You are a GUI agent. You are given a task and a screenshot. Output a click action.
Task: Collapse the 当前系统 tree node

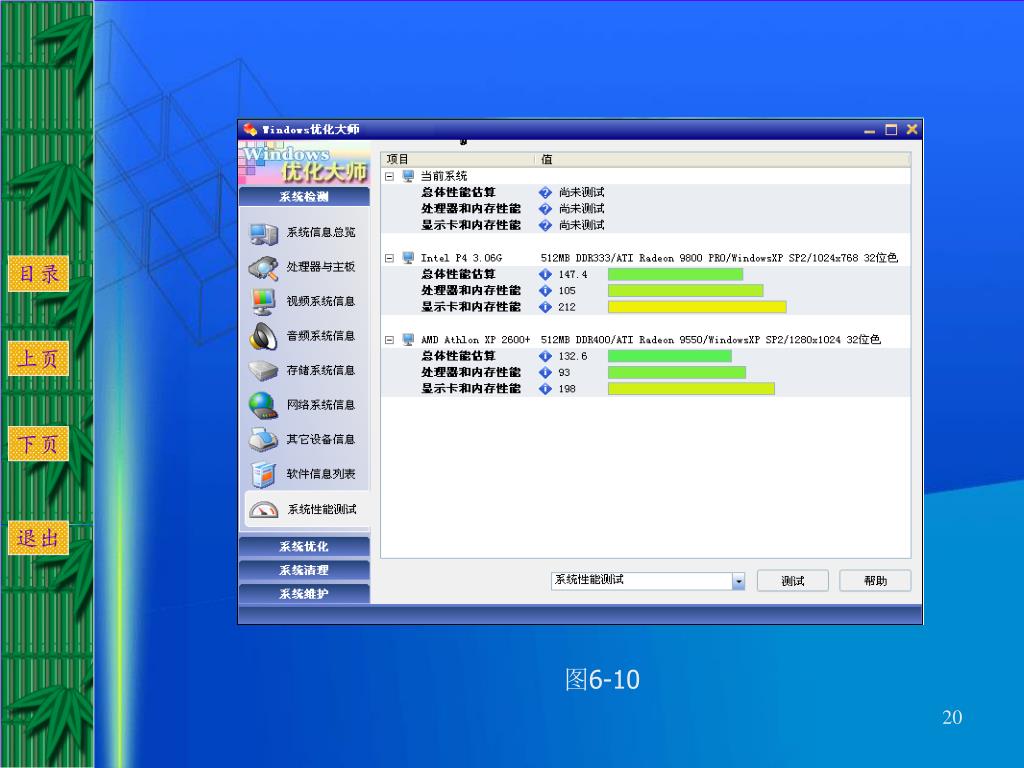click(389, 176)
